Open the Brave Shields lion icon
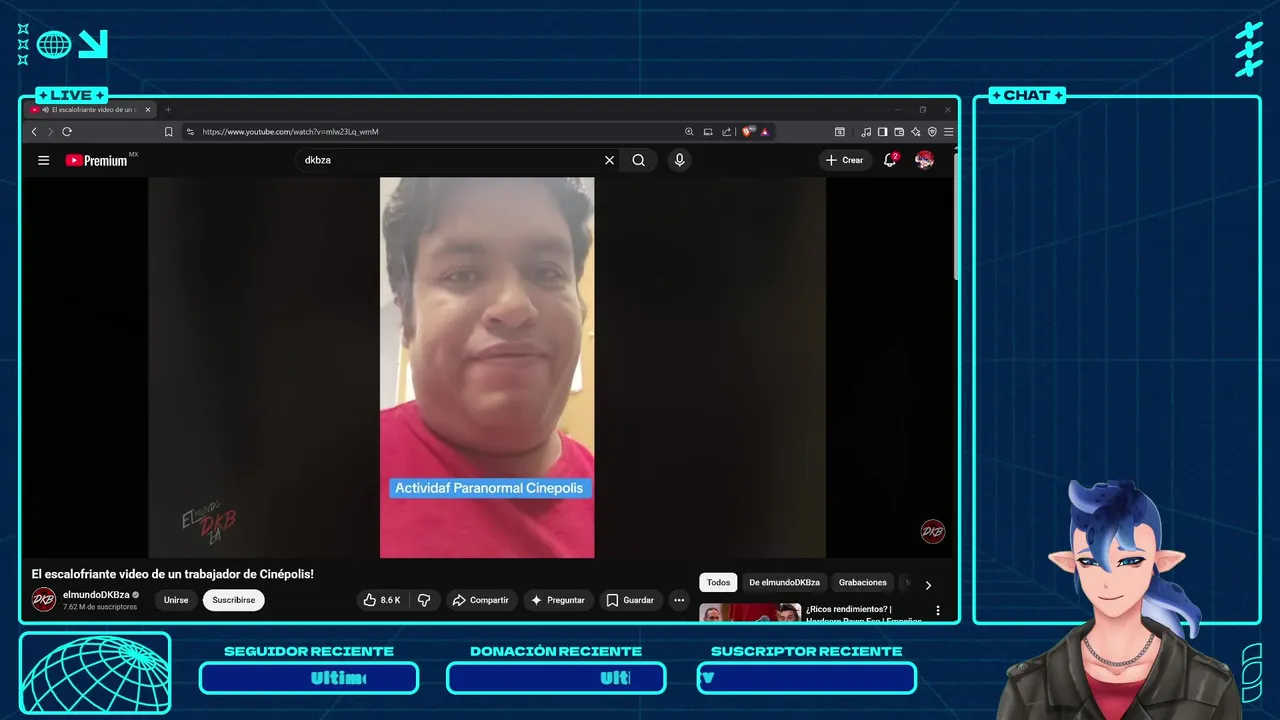1280x720 pixels. tap(748, 132)
